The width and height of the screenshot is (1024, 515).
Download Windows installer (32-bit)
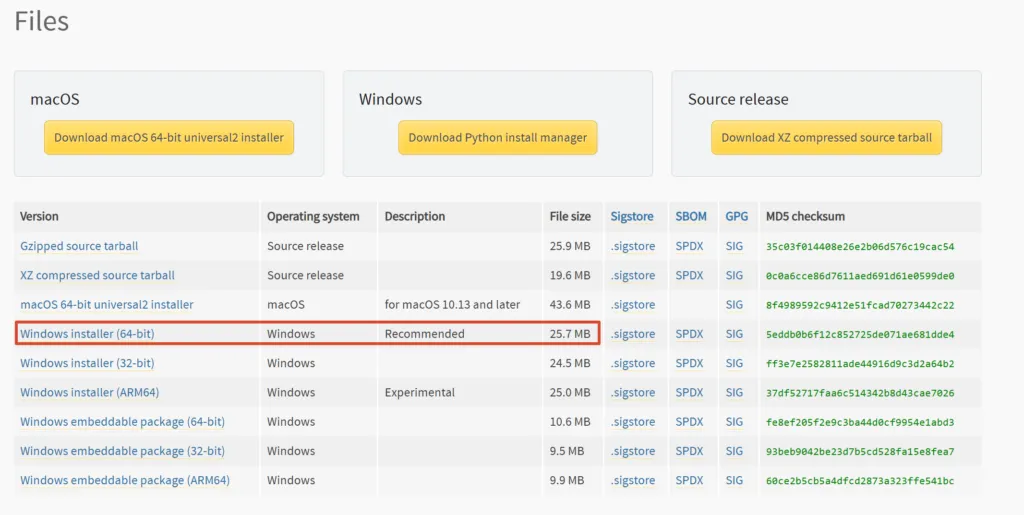[x=87, y=363]
